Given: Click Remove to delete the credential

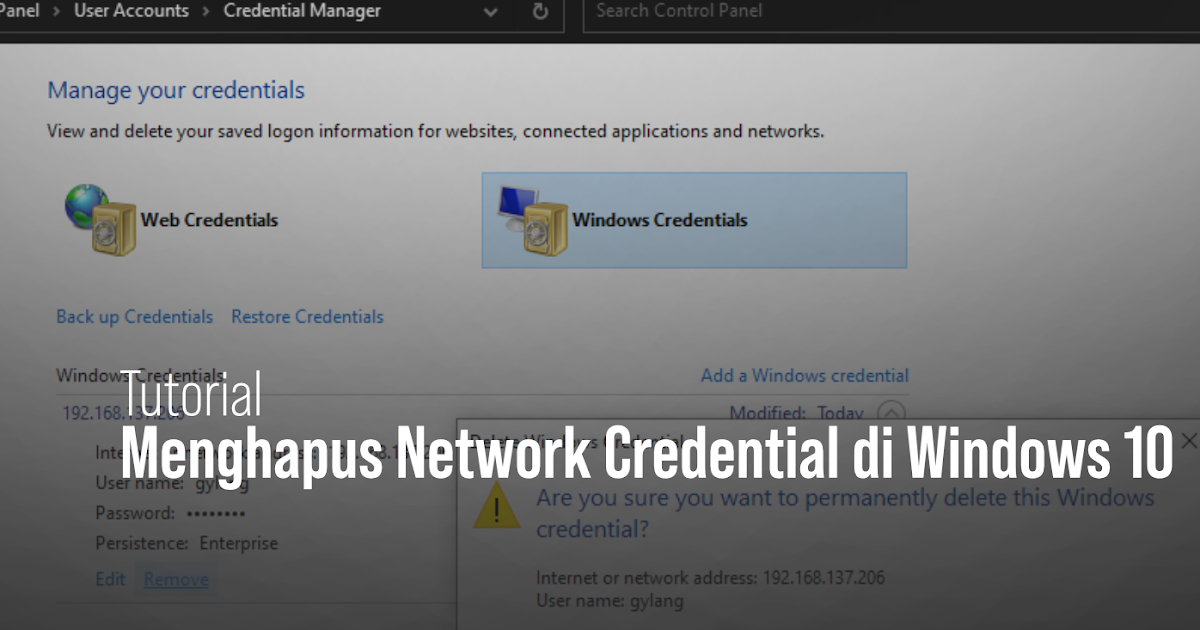Looking at the screenshot, I should tap(176, 578).
